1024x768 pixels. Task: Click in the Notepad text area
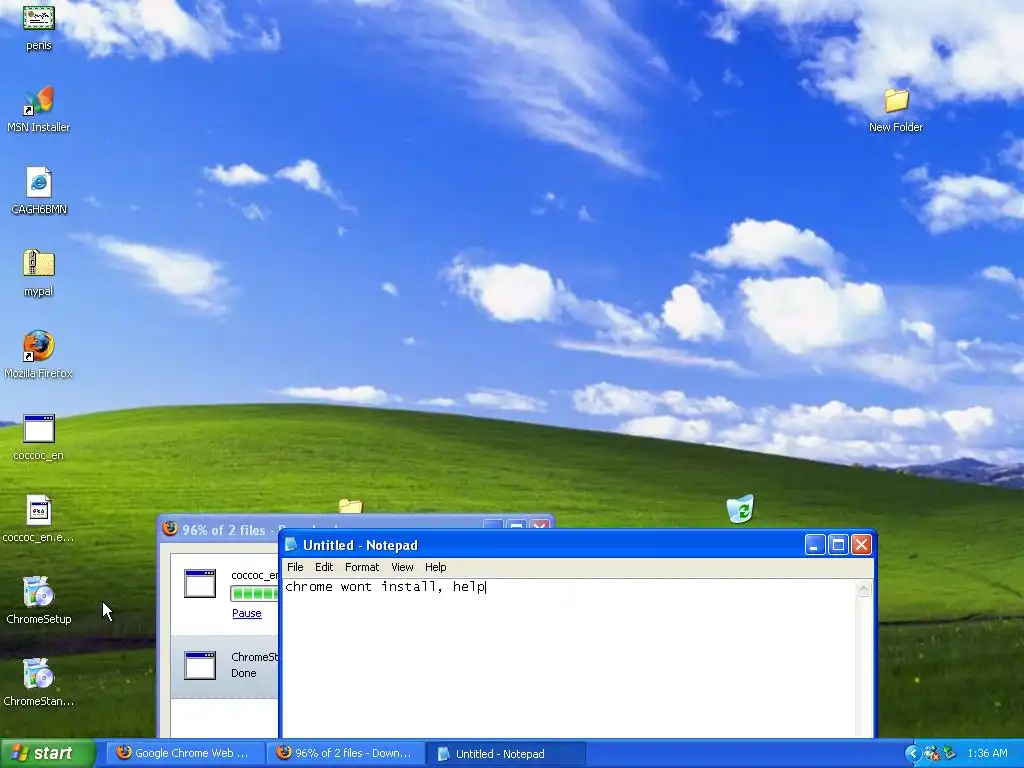(x=569, y=658)
